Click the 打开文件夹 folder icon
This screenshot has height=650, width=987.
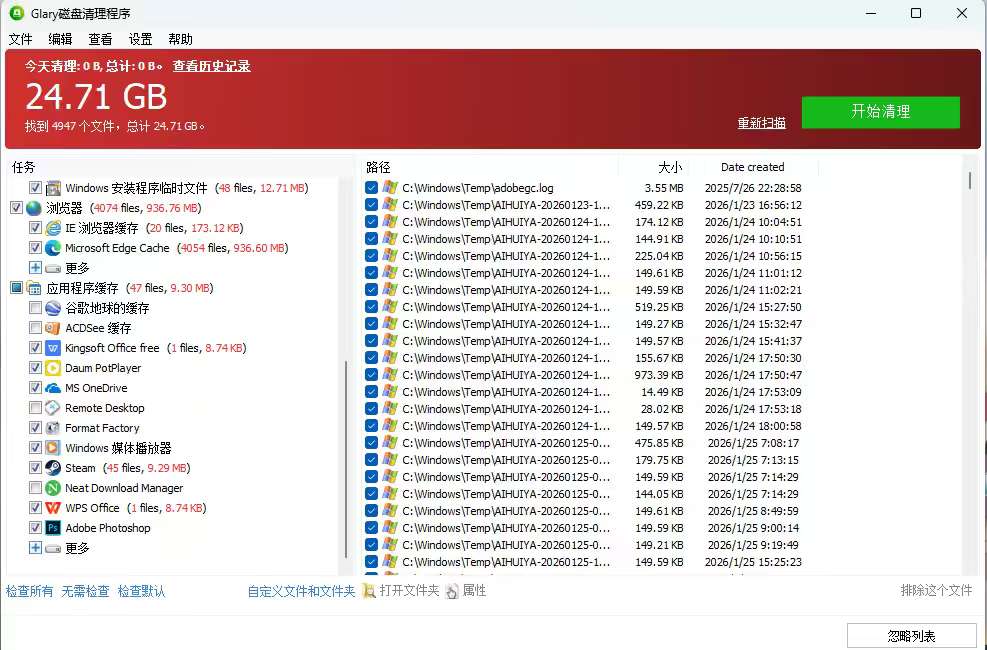point(368,591)
